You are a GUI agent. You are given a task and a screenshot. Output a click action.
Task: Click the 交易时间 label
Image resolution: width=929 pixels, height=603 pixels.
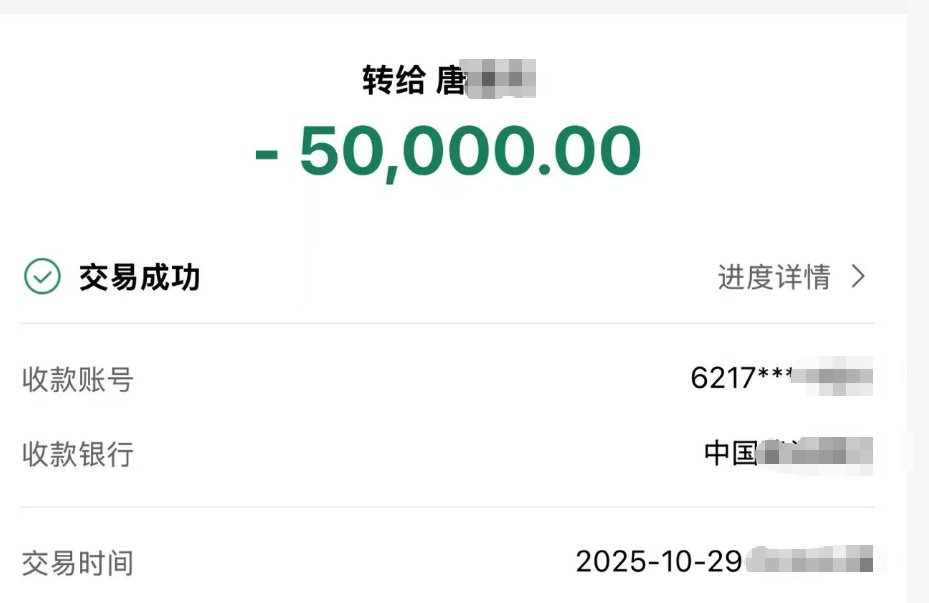(77, 563)
